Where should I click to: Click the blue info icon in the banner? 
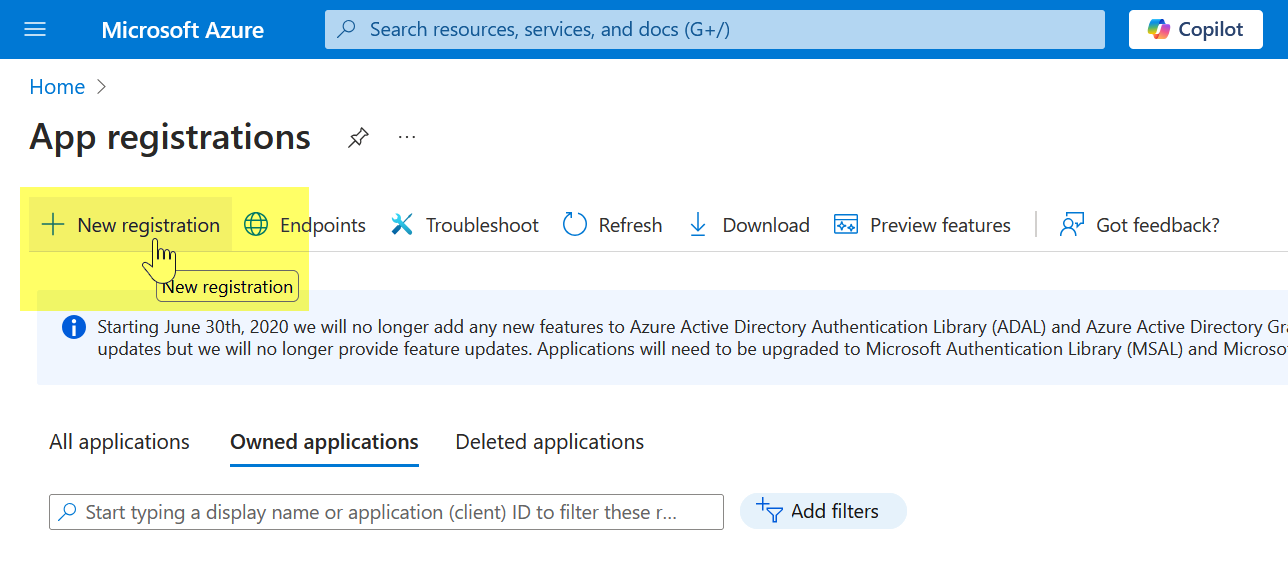(74, 327)
